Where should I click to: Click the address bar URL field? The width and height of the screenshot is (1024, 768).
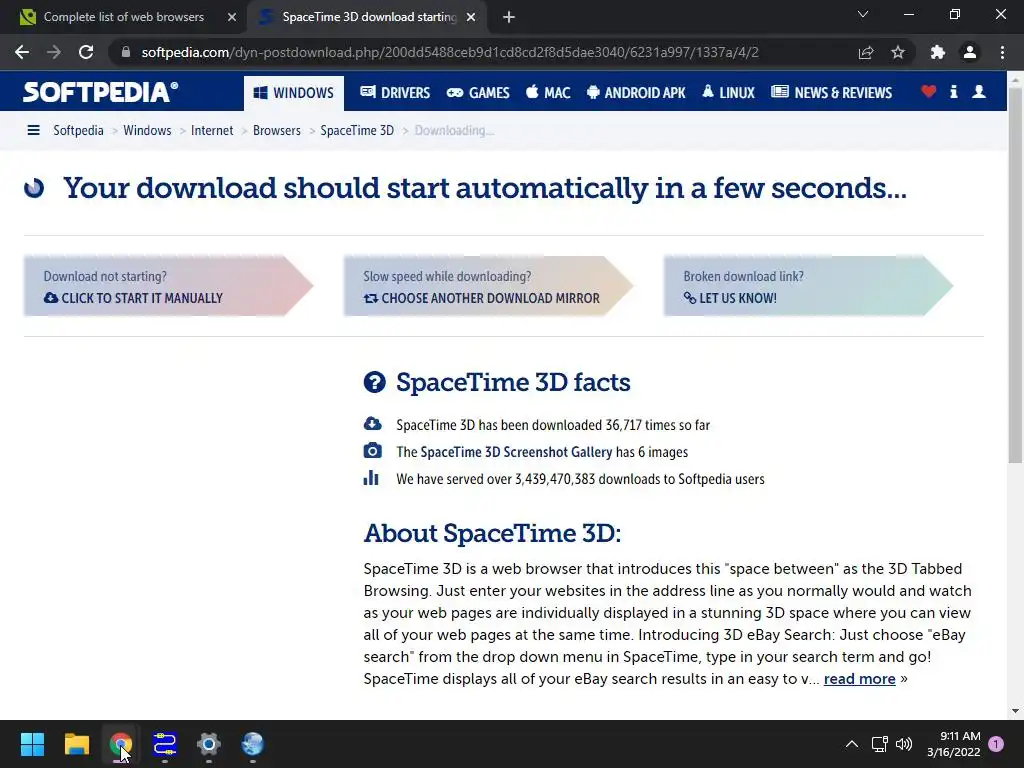(450, 52)
